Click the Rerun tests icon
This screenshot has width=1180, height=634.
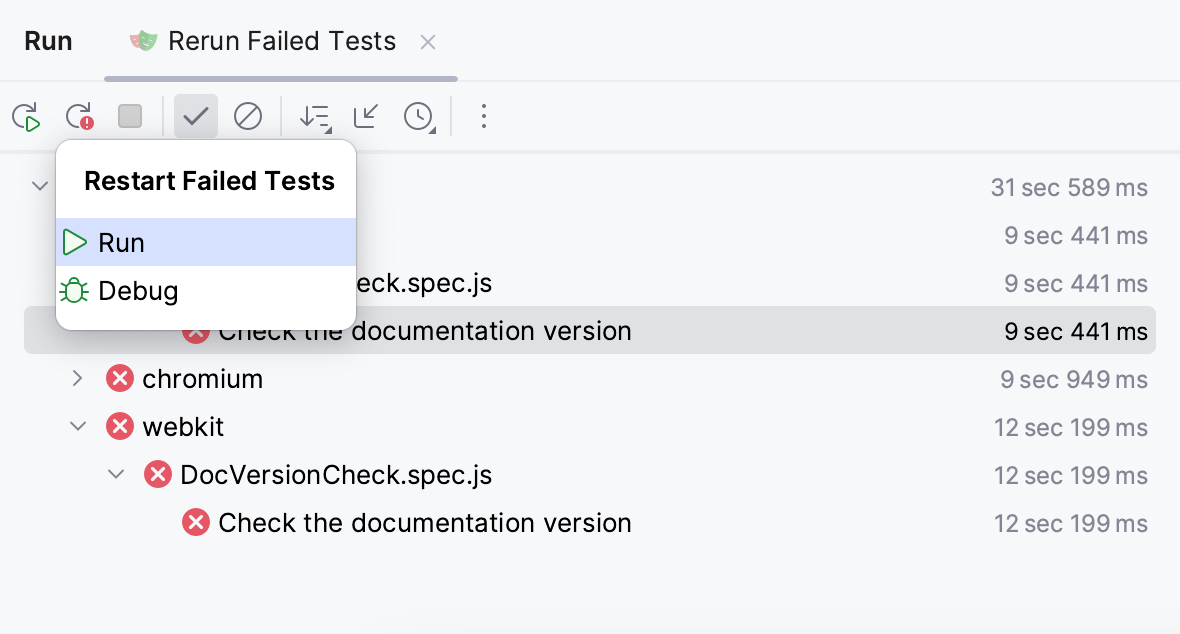(27, 116)
